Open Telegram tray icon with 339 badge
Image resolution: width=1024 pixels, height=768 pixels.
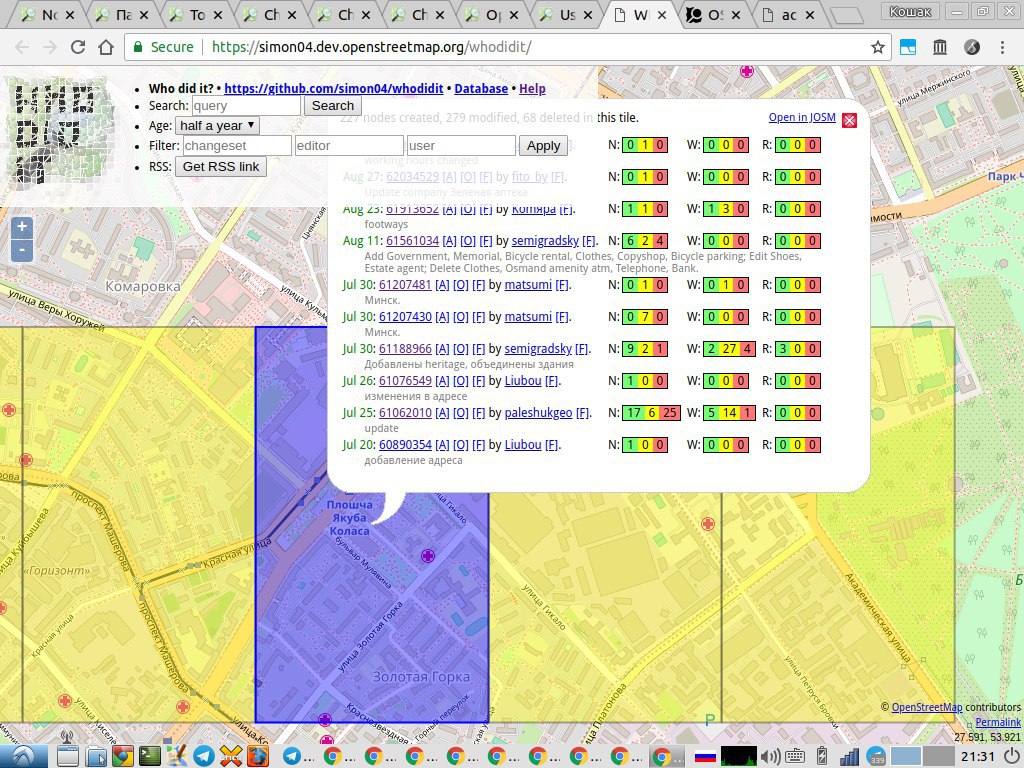[x=876, y=757]
